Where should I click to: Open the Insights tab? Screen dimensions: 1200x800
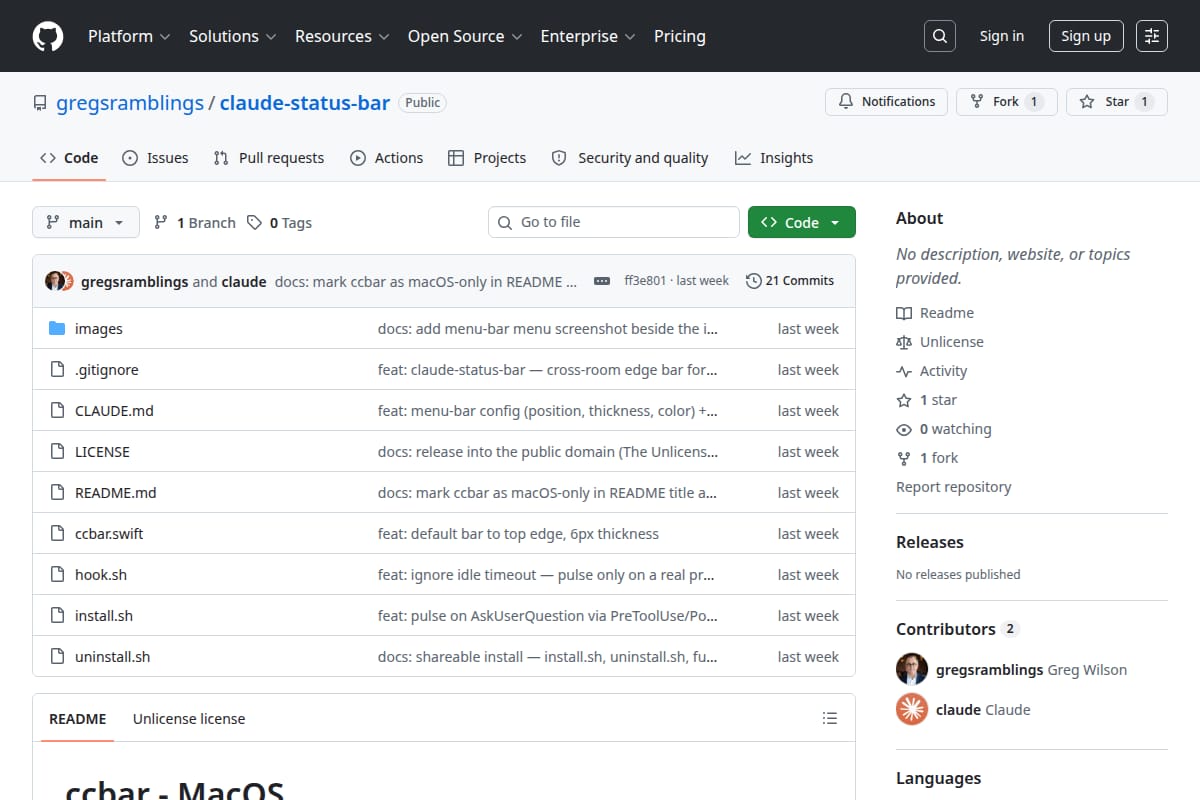click(774, 158)
